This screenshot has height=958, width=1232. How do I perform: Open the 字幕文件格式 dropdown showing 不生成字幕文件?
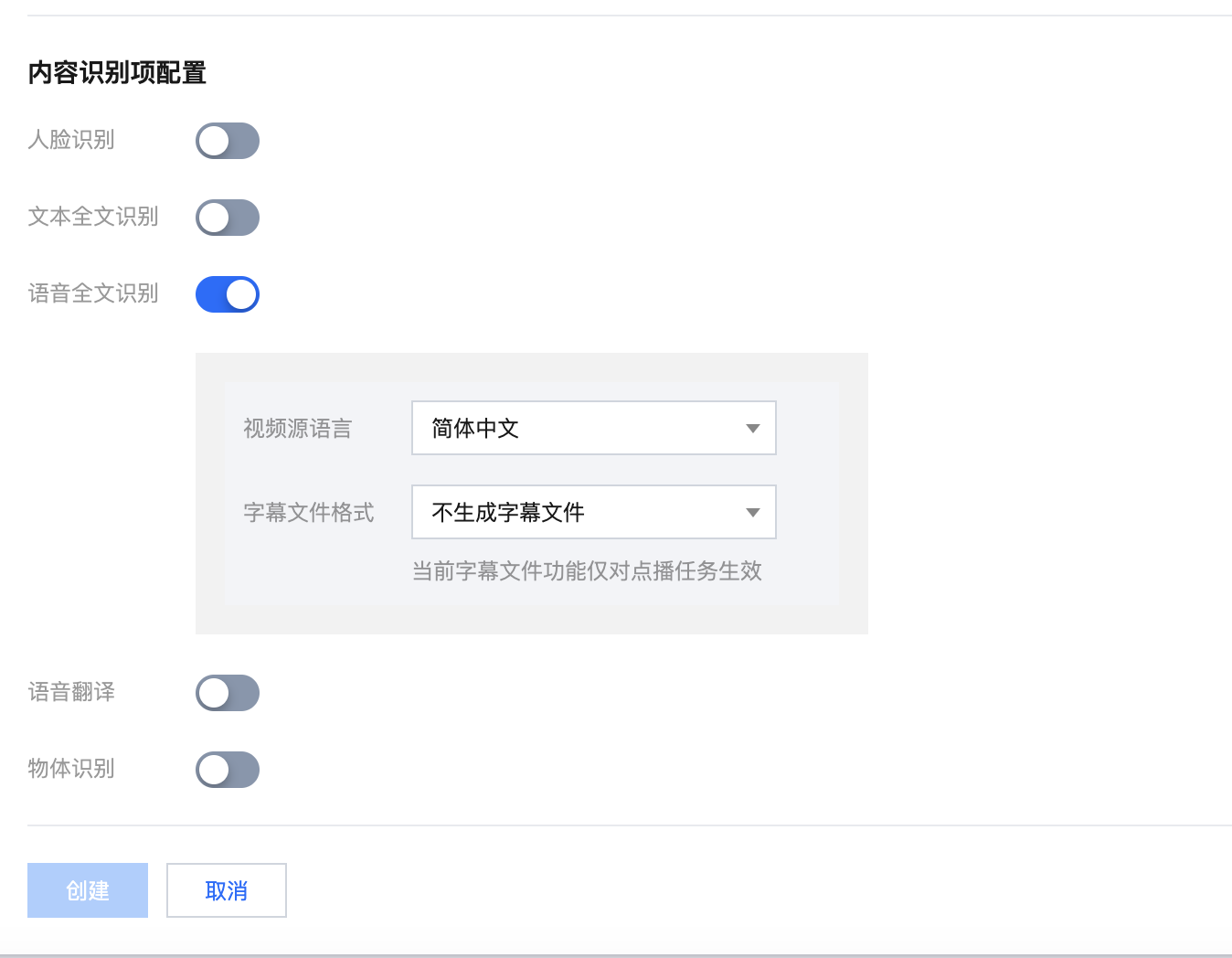click(x=593, y=512)
